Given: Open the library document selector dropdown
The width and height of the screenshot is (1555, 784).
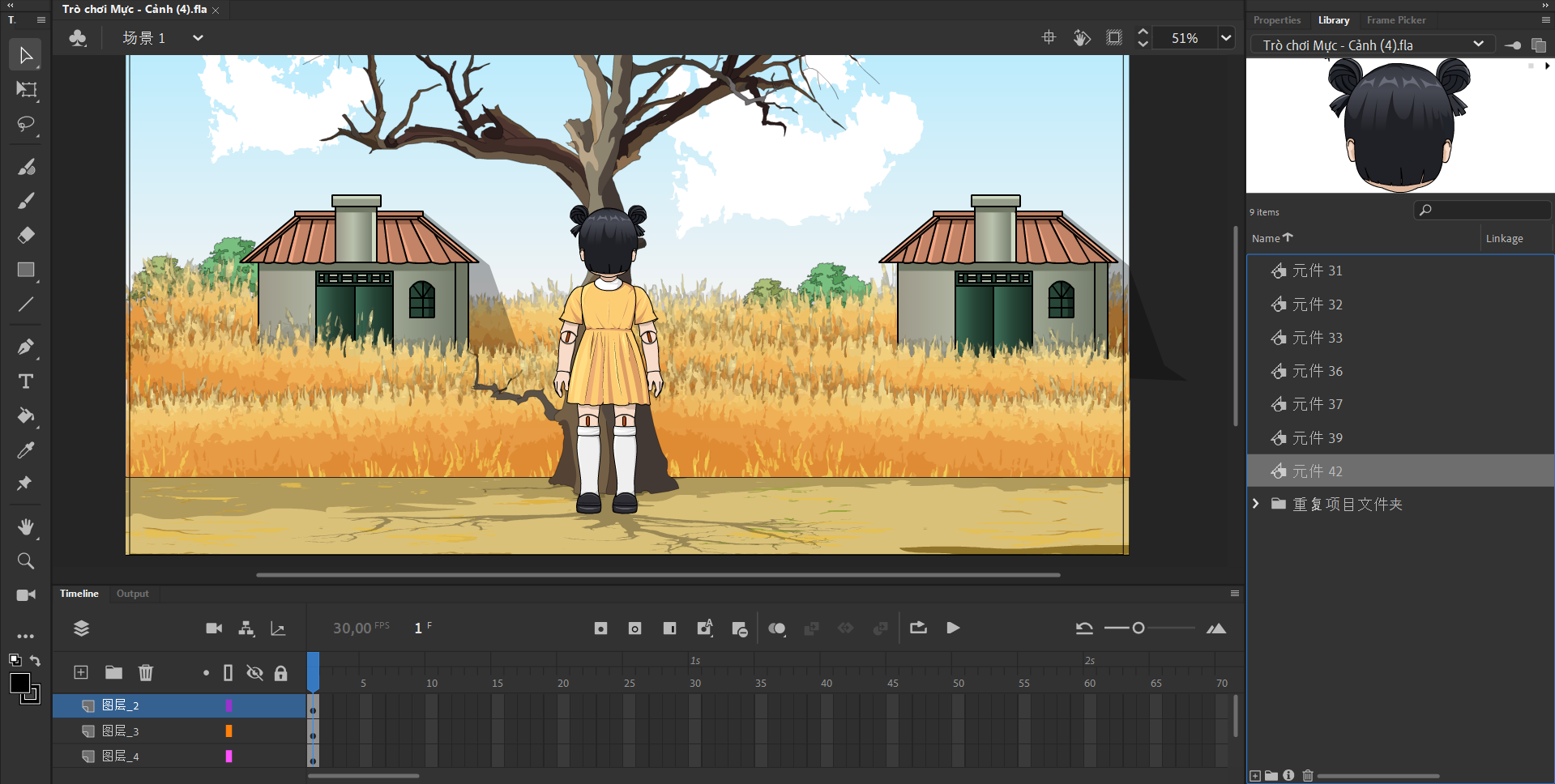Looking at the screenshot, I should pos(1478,45).
